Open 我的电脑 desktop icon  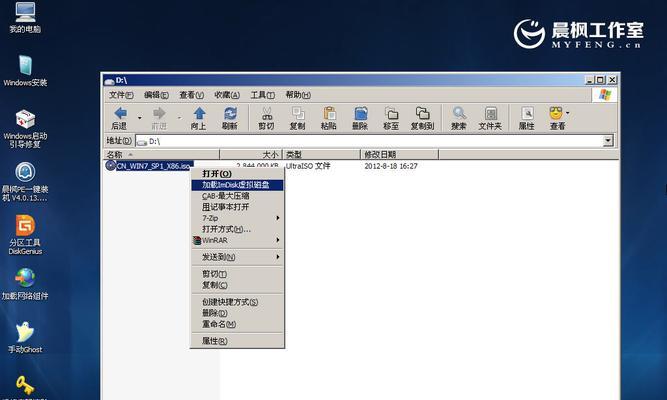[x=25, y=17]
